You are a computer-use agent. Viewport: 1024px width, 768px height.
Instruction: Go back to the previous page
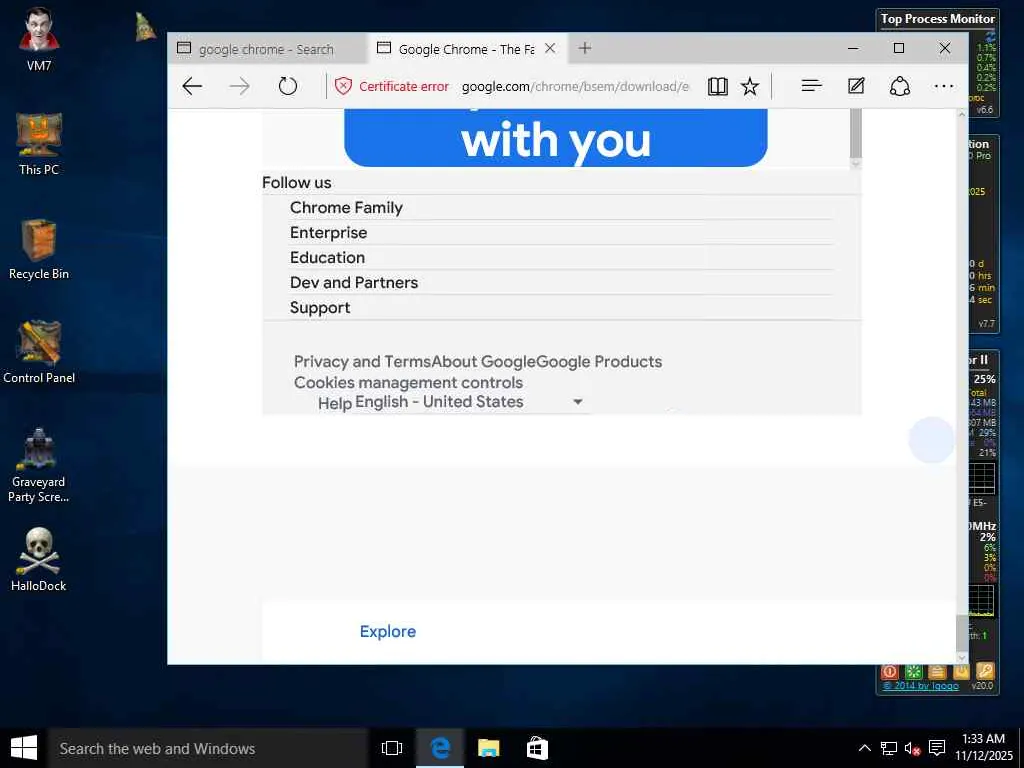192,86
